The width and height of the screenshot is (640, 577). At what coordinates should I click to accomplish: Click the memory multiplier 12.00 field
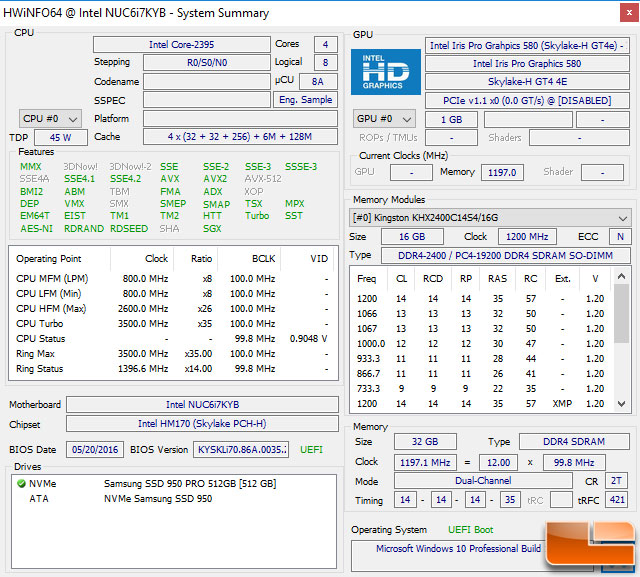(498, 463)
